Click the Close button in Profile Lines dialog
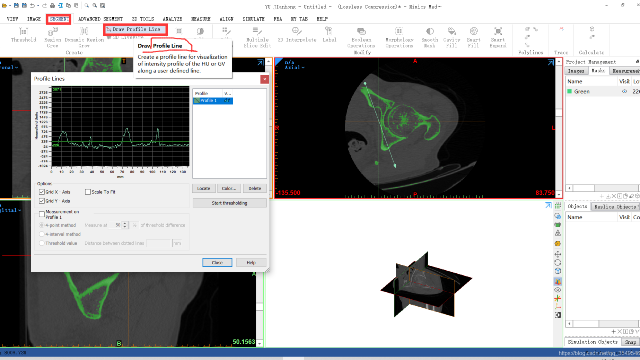This screenshot has width=640, height=360. [x=217, y=262]
